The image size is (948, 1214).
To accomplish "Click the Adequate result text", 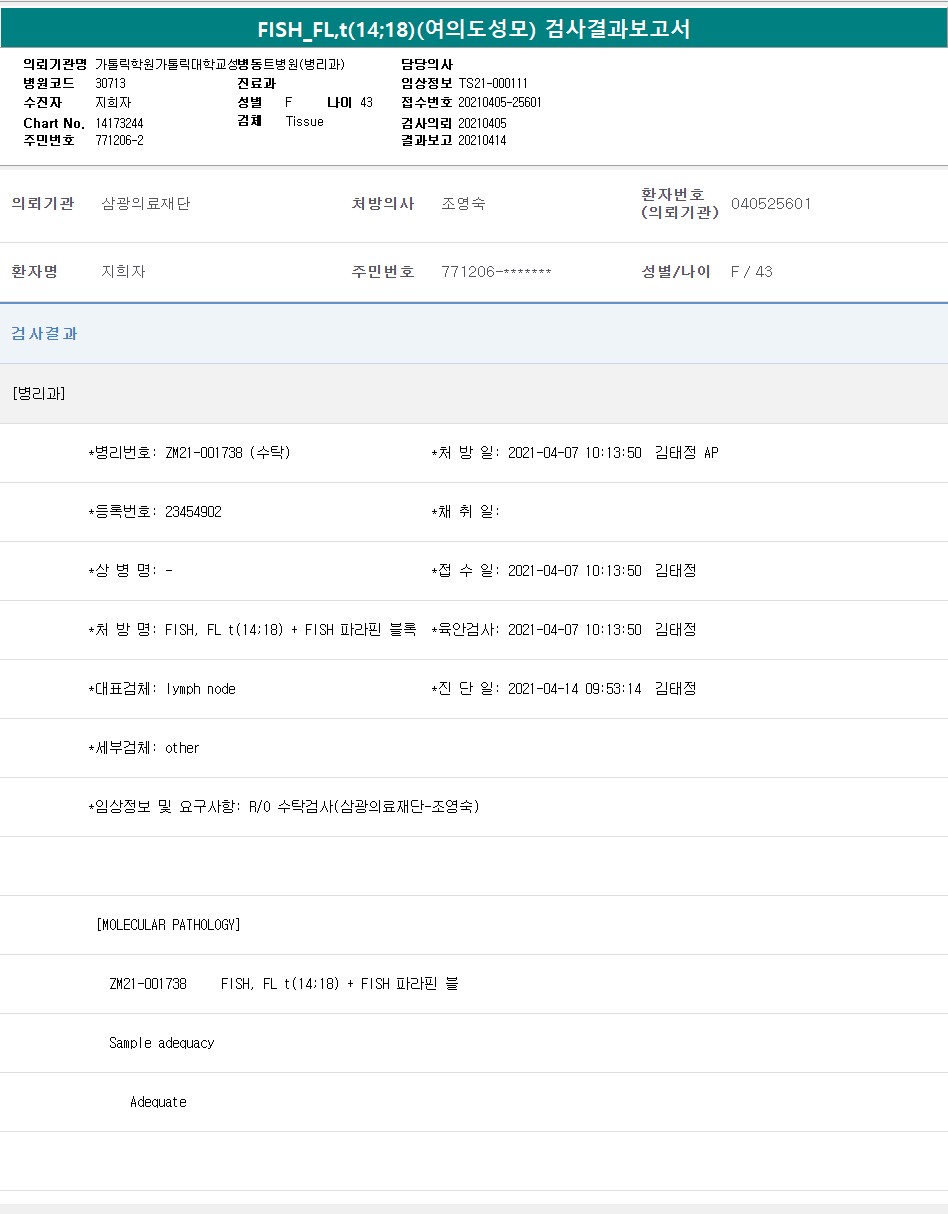I will coord(158,1102).
